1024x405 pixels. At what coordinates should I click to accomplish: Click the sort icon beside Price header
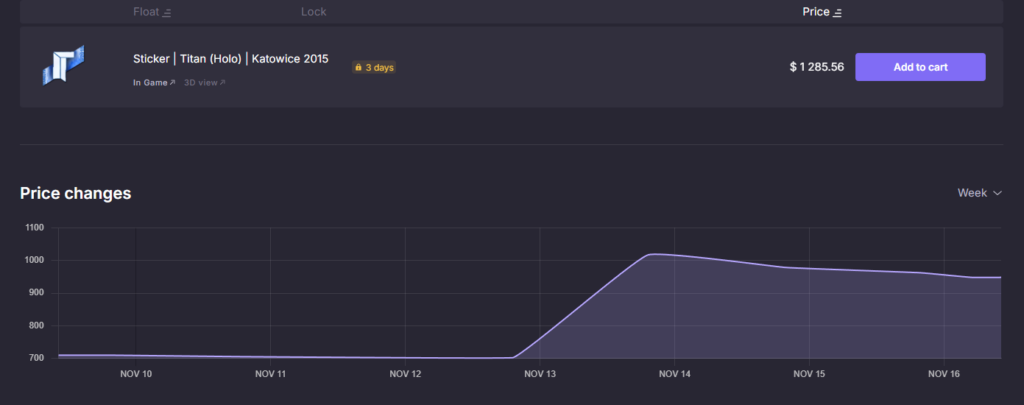(x=838, y=12)
